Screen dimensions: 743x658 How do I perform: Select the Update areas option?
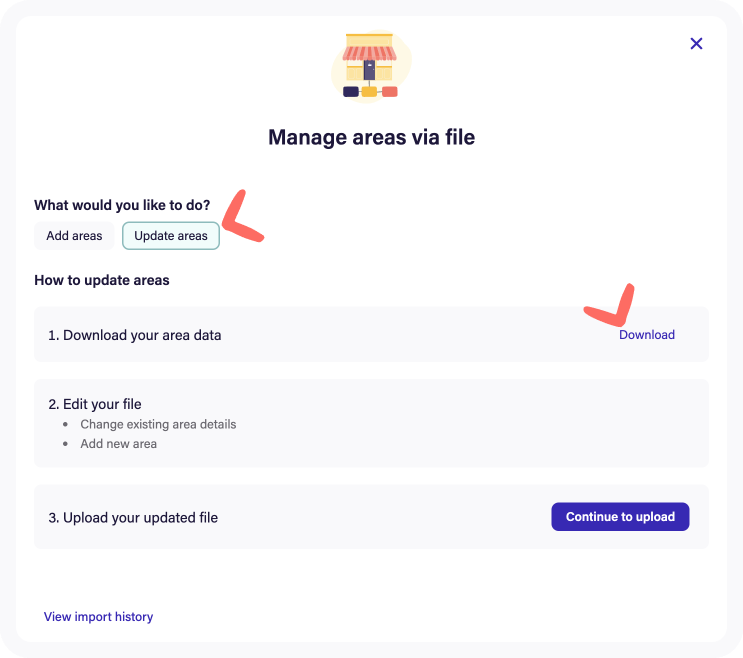[171, 235]
